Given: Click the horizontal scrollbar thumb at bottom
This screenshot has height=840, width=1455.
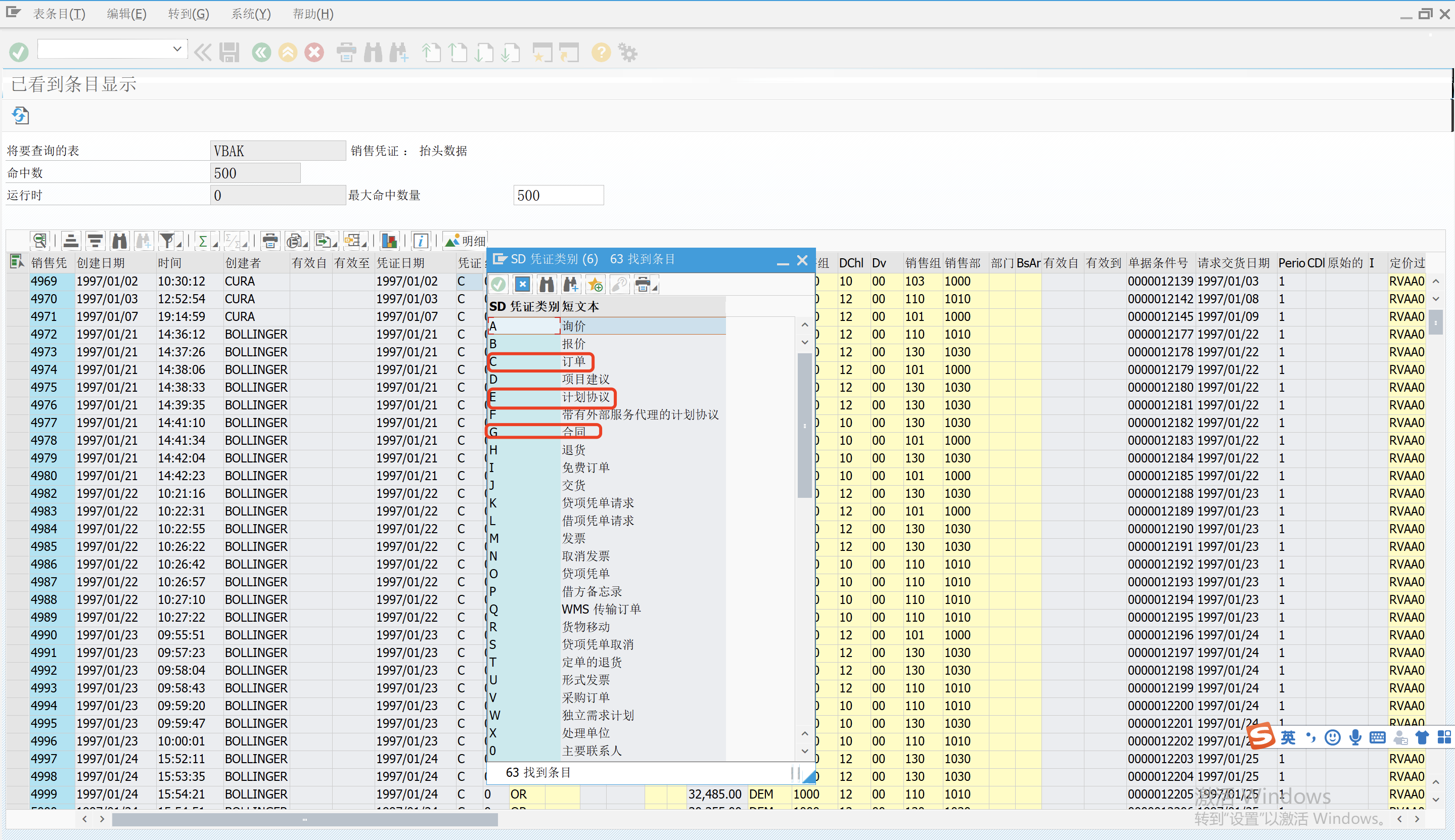Looking at the screenshot, I should coord(305,819).
